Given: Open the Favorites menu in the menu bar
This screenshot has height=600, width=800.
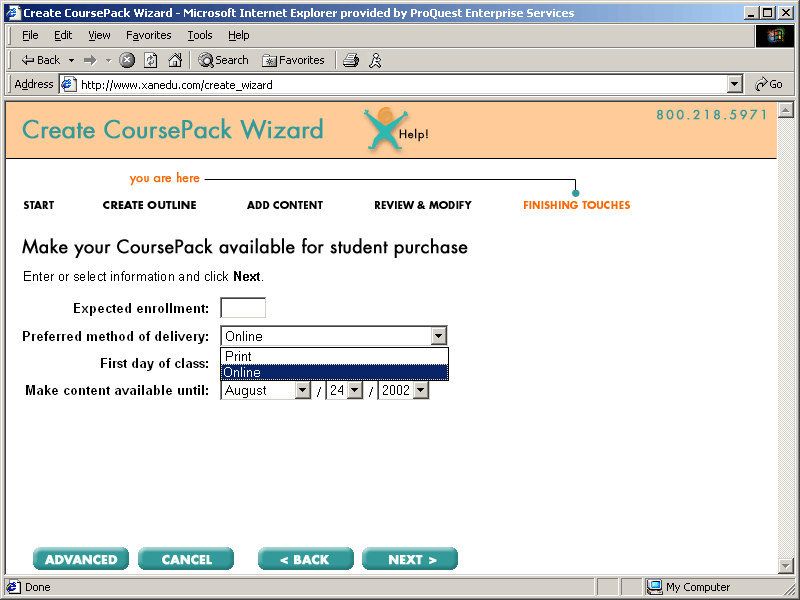Looking at the screenshot, I should pos(148,35).
